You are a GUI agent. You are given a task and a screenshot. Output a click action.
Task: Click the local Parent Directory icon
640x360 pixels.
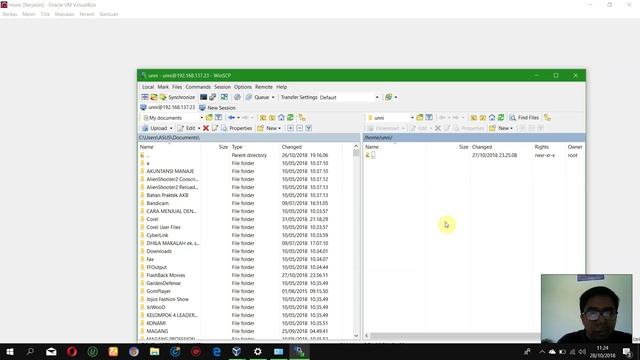tap(263, 118)
